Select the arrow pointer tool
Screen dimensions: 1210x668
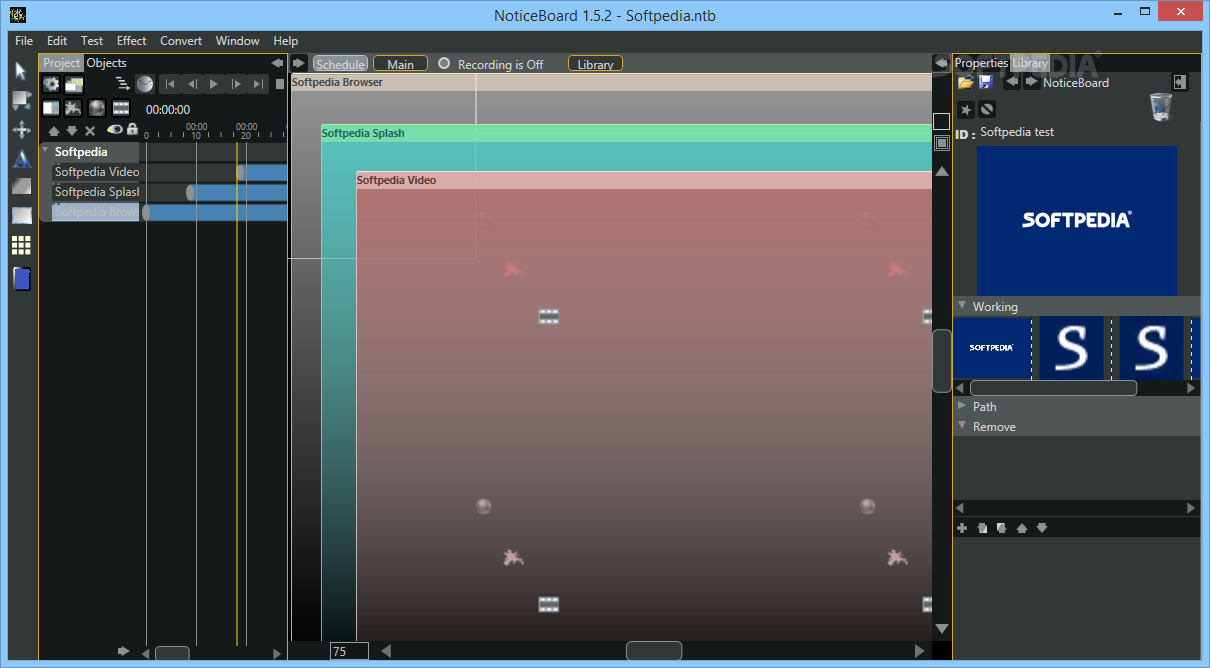pos(21,71)
